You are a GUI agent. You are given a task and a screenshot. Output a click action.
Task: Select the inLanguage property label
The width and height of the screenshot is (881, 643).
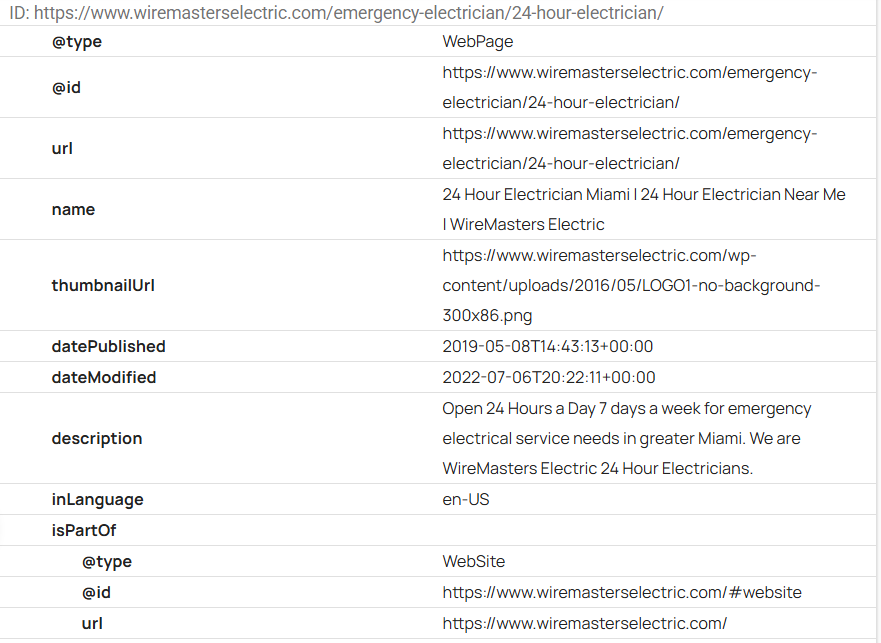pyautogui.click(x=97, y=499)
